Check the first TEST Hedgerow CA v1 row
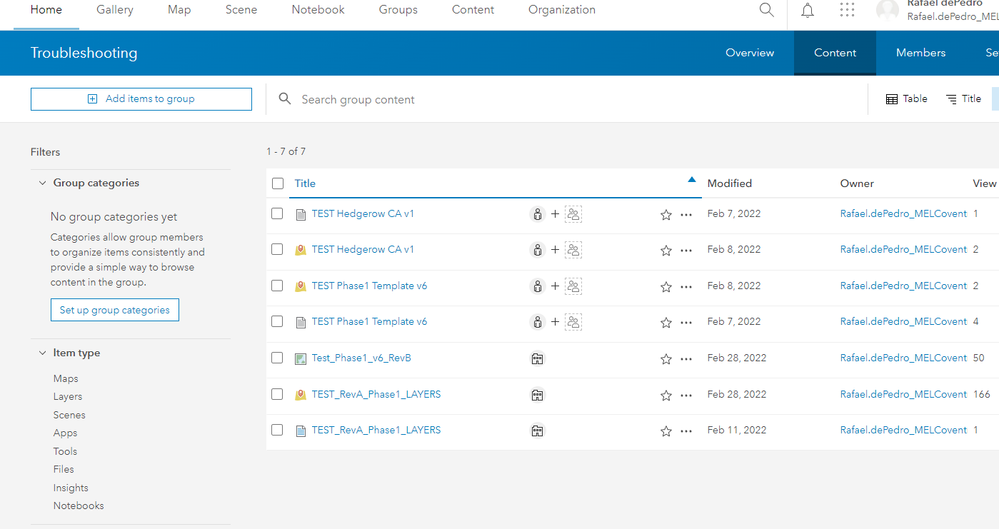This screenshot has width=999, height=529. 277,214
